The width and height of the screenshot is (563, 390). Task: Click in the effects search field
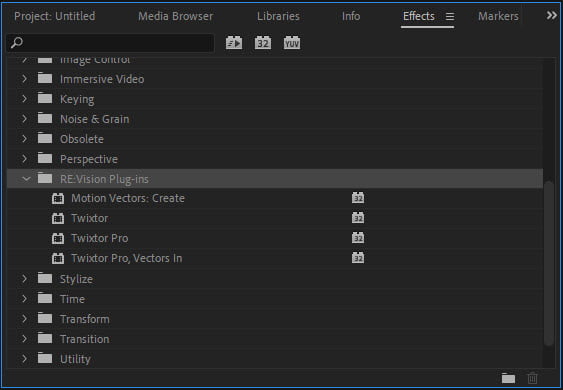click(x=111, y=43)
